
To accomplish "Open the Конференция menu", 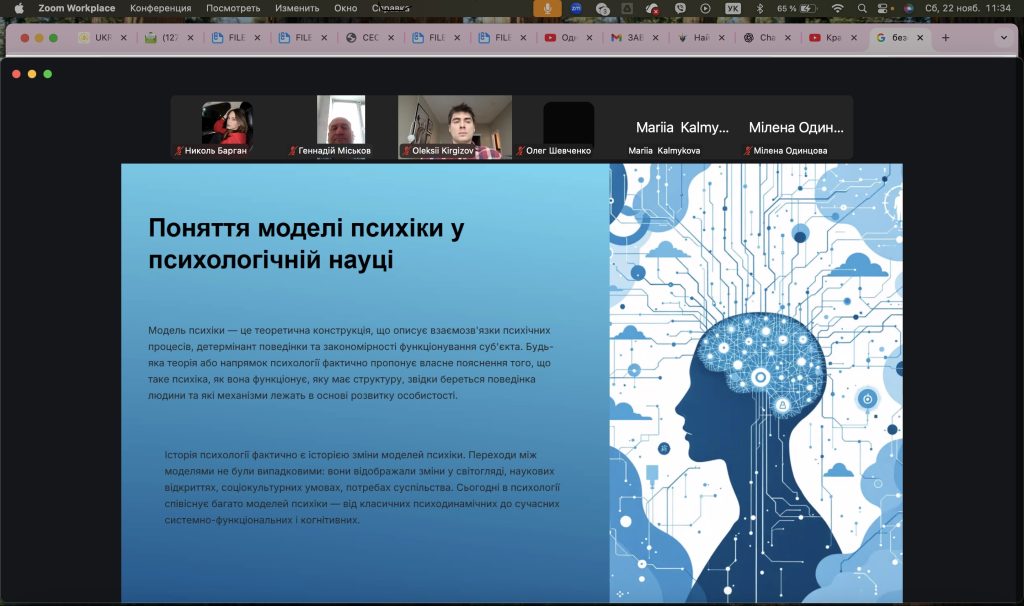I will pos(161,8).
